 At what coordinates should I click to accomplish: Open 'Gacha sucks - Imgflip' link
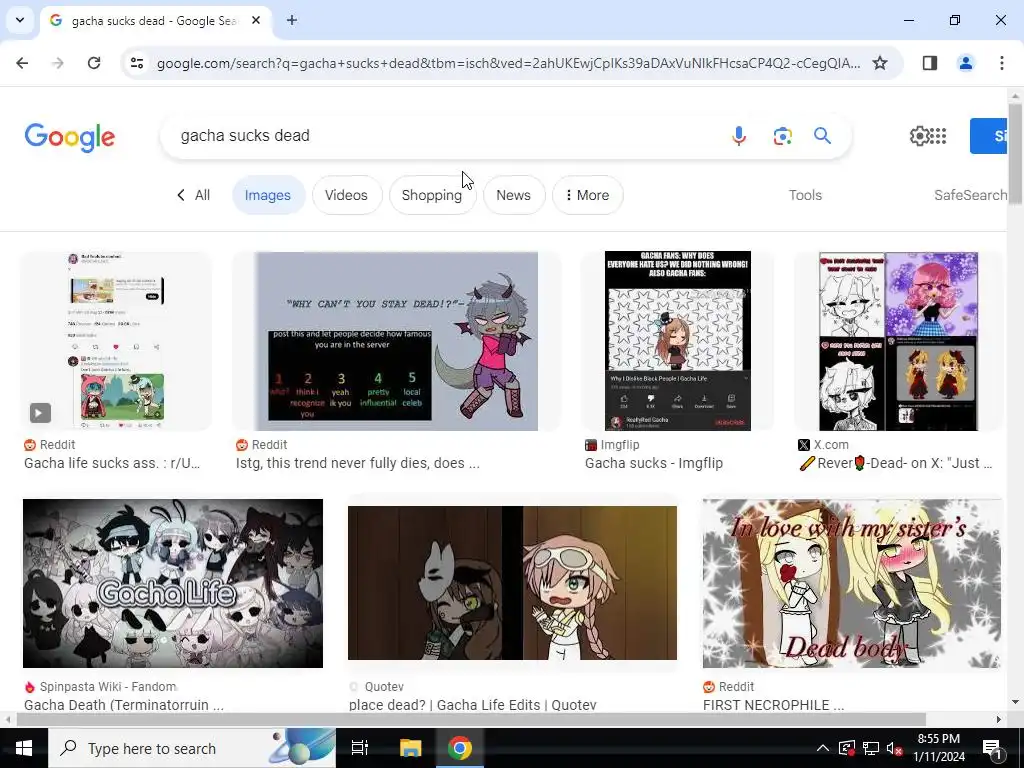(654, 463)
